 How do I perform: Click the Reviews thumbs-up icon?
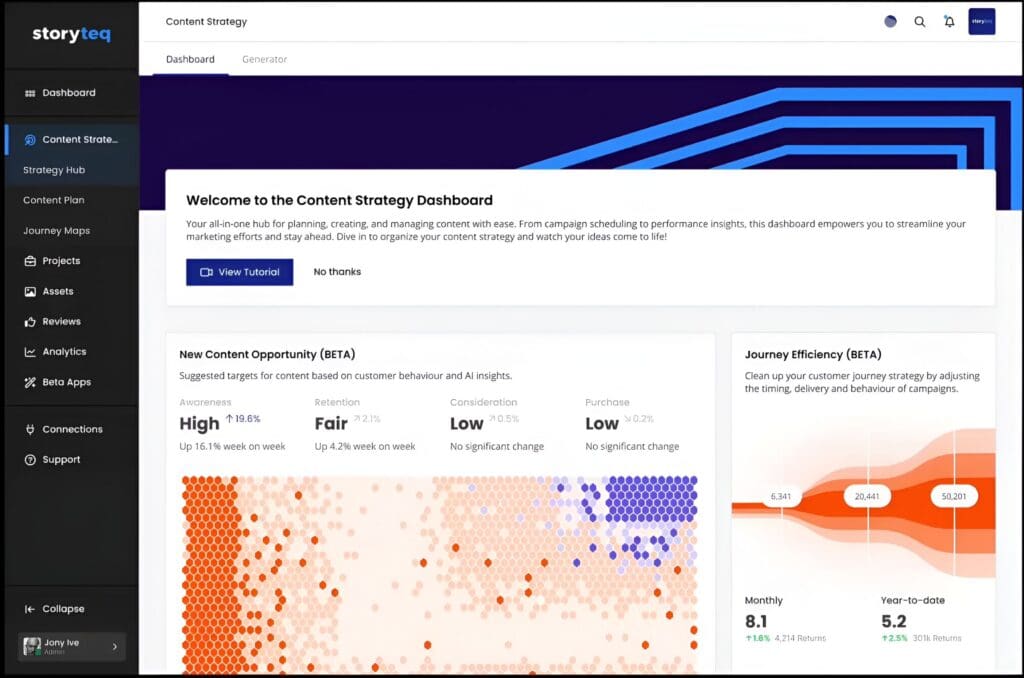tap(30, 322)
